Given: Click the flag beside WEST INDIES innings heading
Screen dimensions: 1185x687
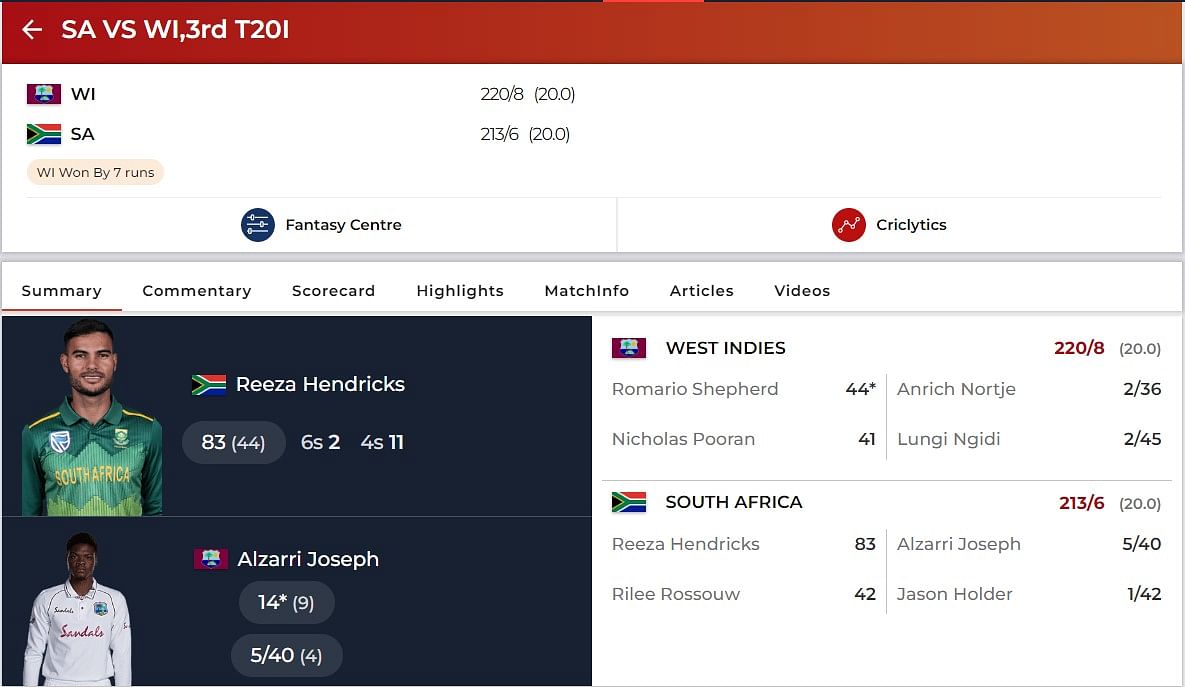Looking at the screenshot, I should pyautogui.click(x=629, y=348).
